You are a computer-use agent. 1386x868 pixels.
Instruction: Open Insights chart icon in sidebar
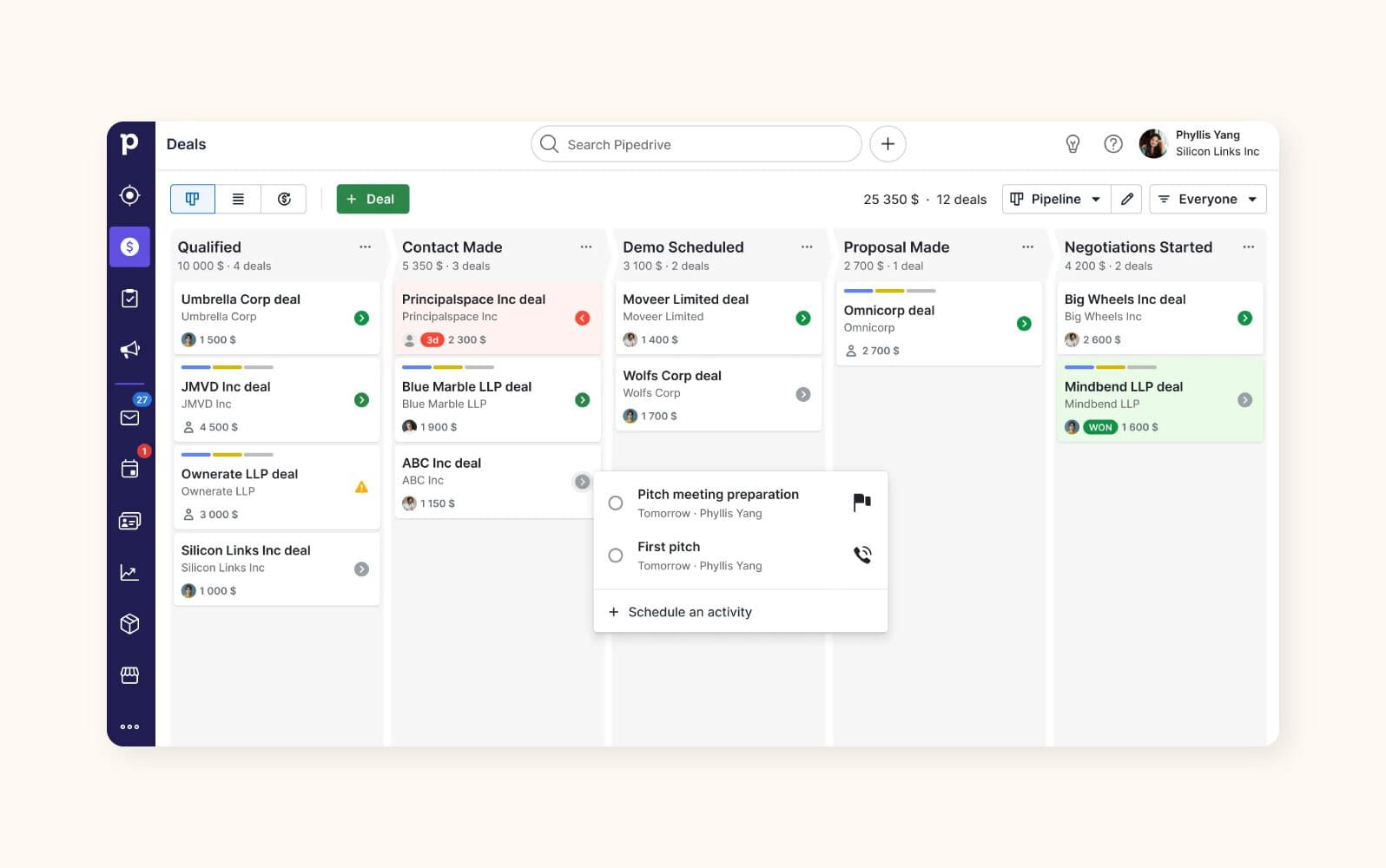129,572
